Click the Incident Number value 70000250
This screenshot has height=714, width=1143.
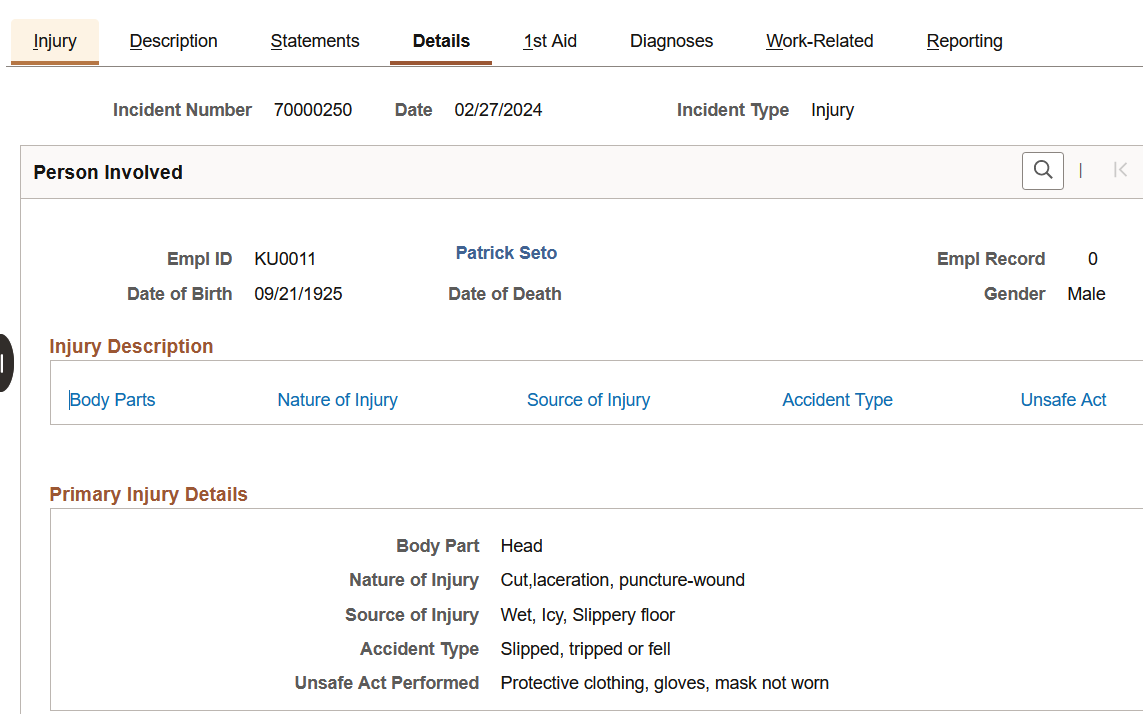[313, 110]
